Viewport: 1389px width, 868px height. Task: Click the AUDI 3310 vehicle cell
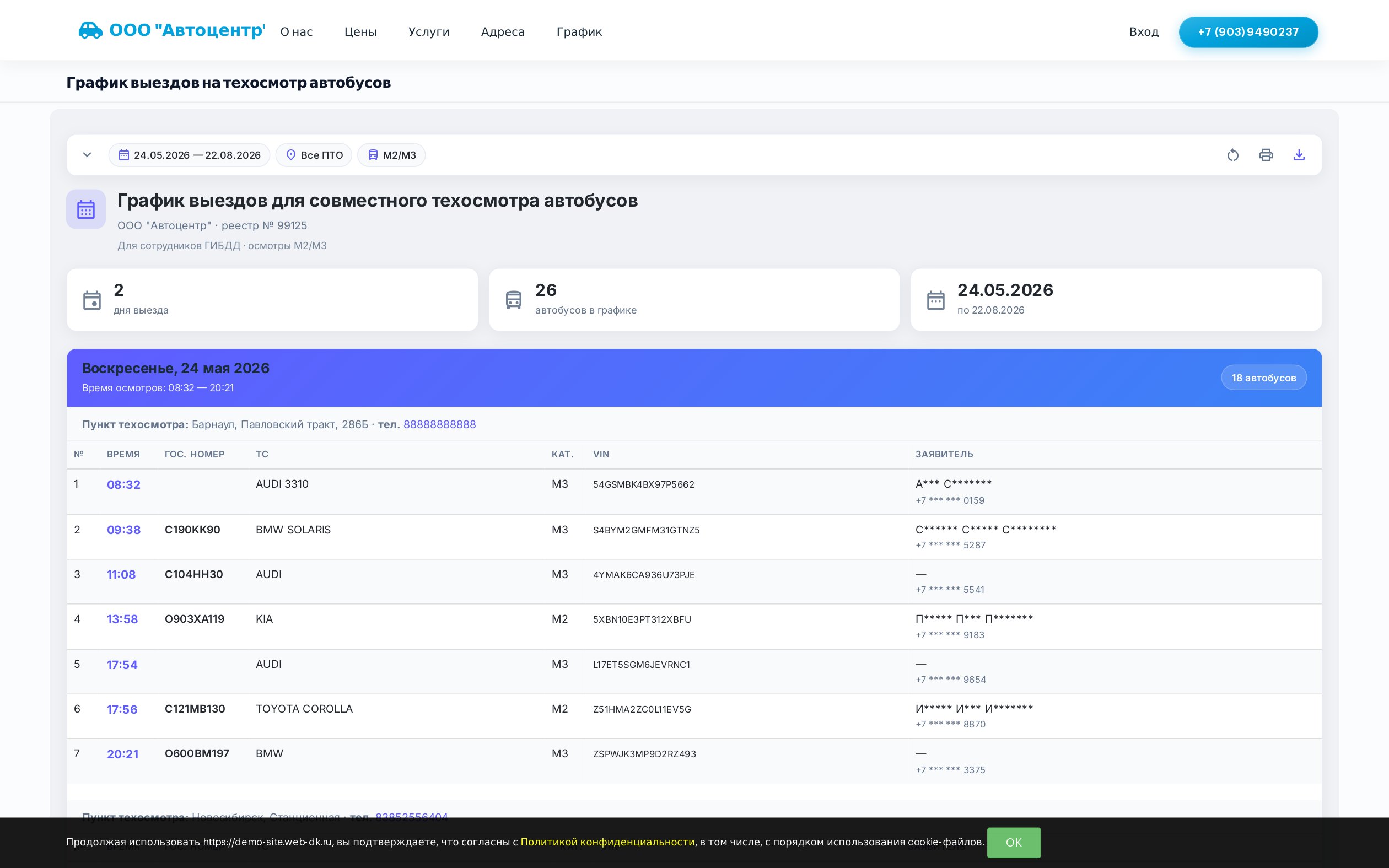(282, 484)
